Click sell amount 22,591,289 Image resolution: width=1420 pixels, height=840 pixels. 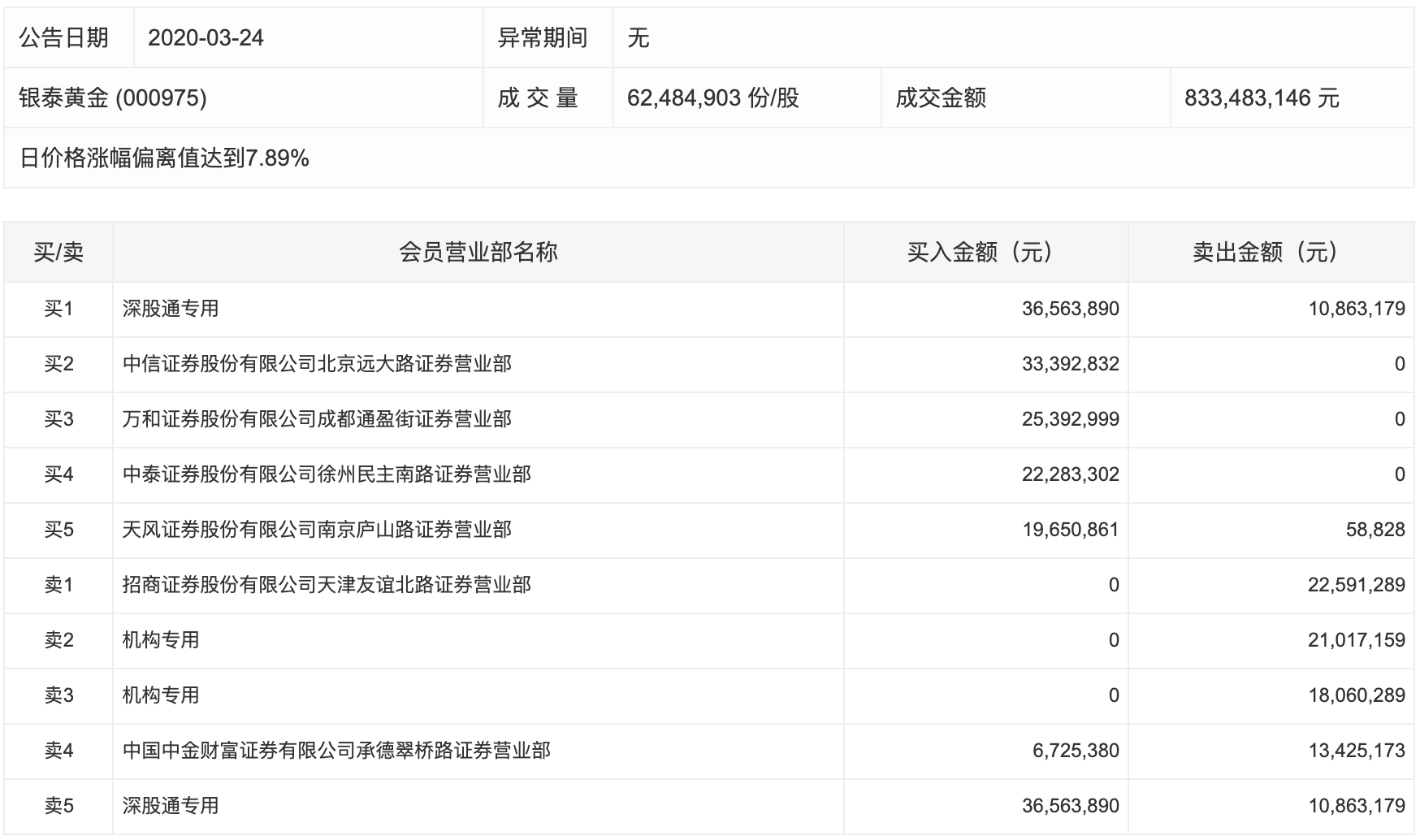coord(1357,585)
